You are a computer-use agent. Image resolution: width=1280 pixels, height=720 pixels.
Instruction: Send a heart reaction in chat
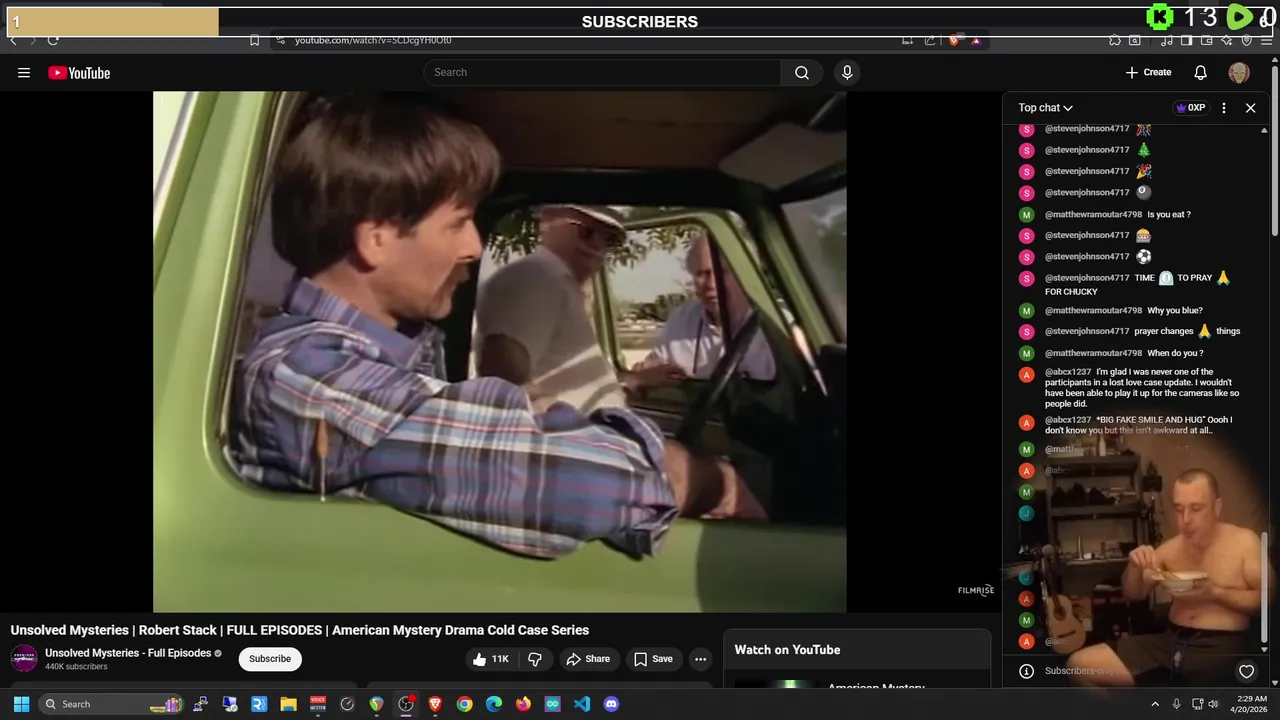click(x=1246, y=671)
